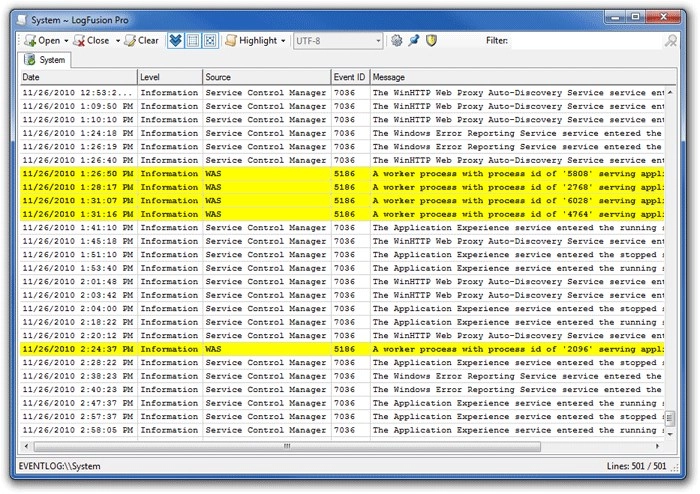700x494 pixels.
Task: Click the Highlight scroll icon
Action: [x=231, y=41]
